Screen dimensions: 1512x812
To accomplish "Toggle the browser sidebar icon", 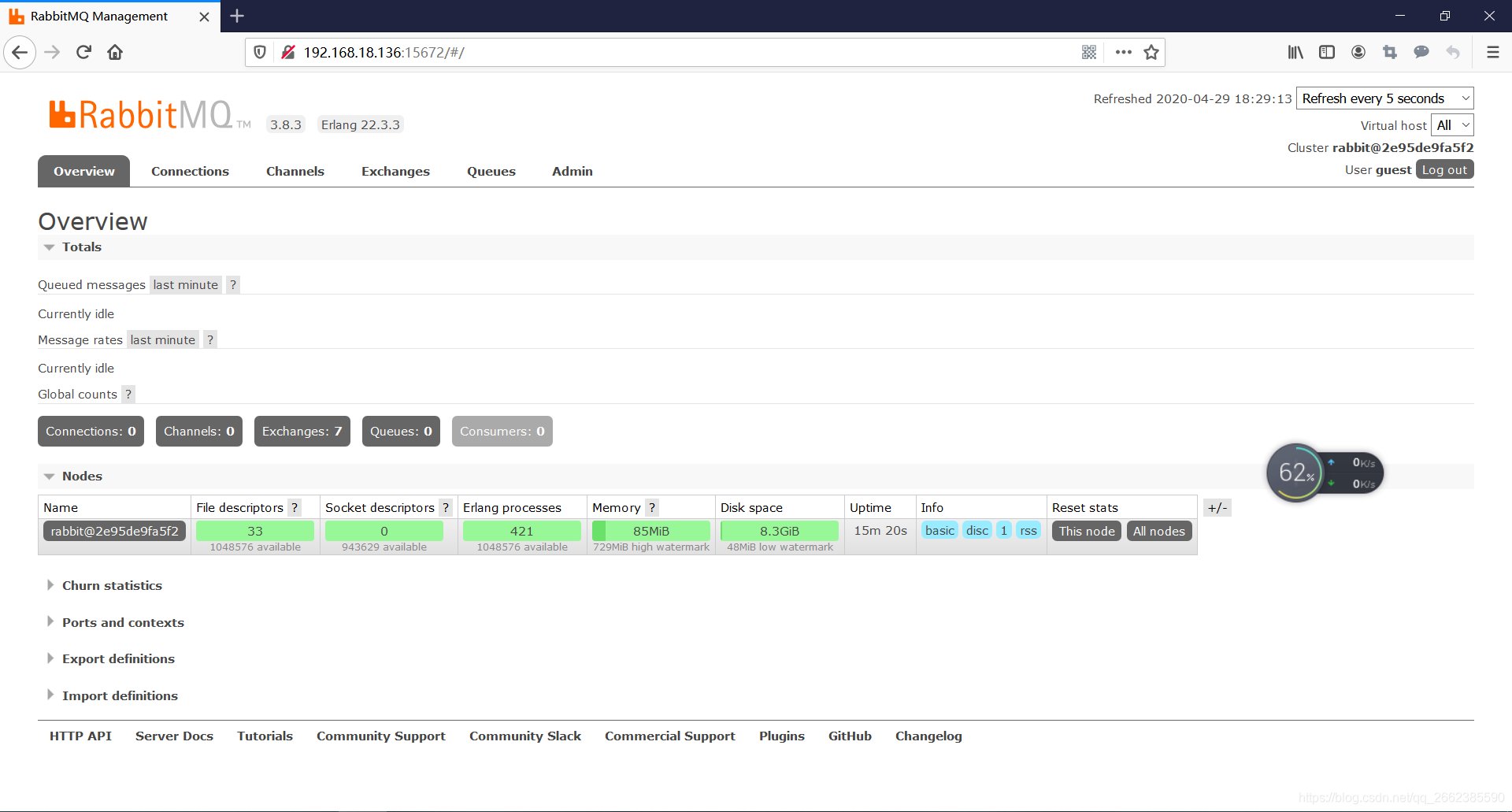I will click(x=1327, y=53).
